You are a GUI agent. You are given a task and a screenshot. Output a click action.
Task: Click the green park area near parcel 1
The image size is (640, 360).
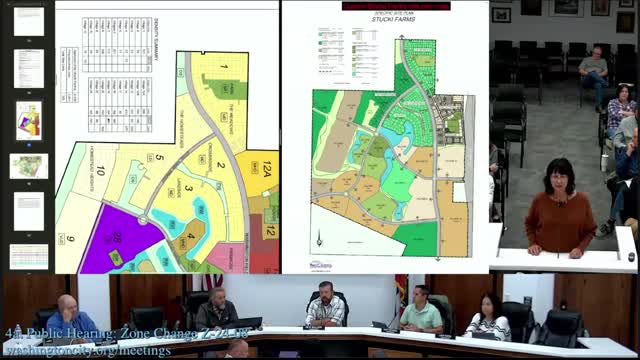click(225, 87)
